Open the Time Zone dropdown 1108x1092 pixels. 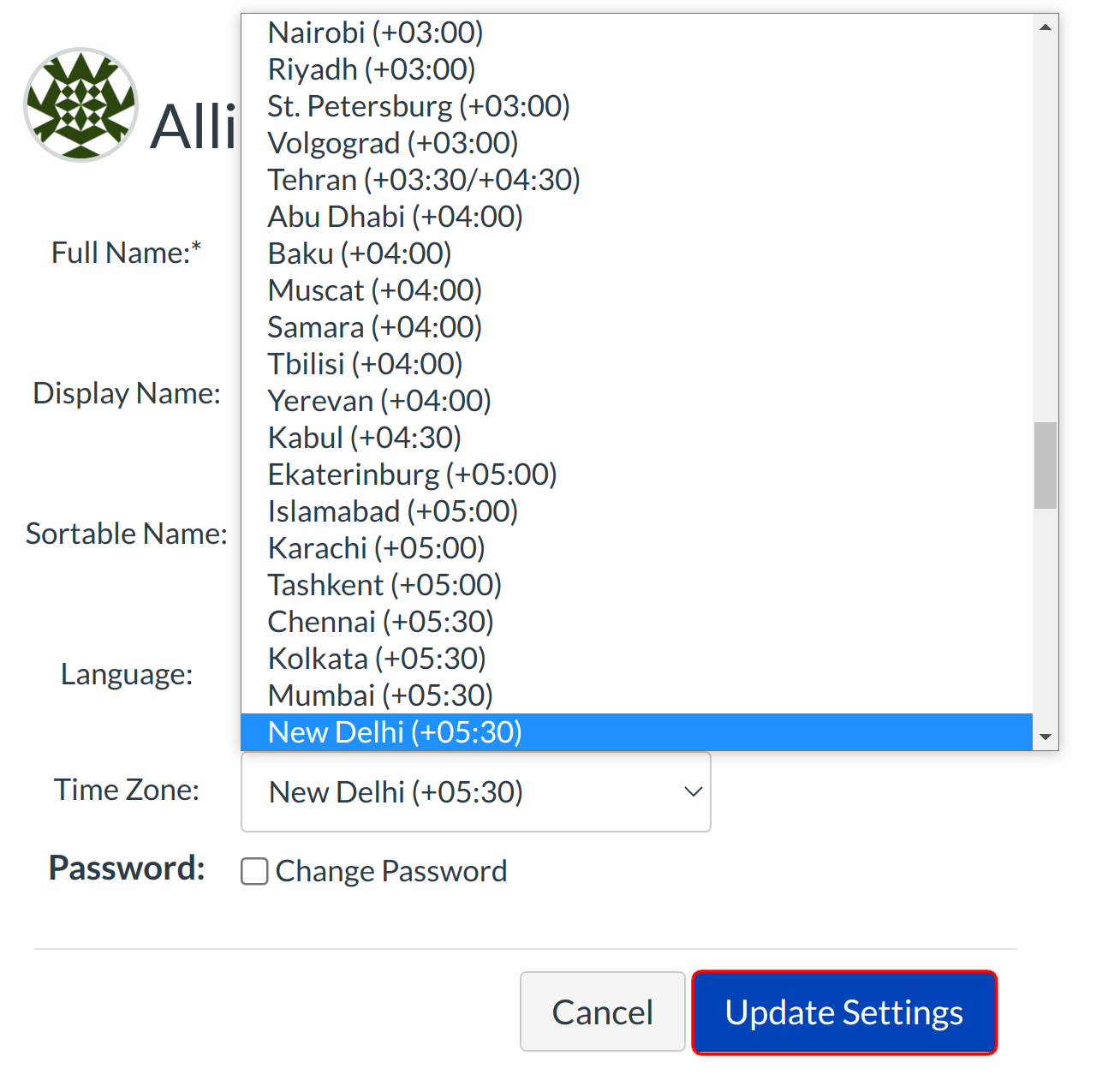tap(476, 792)
